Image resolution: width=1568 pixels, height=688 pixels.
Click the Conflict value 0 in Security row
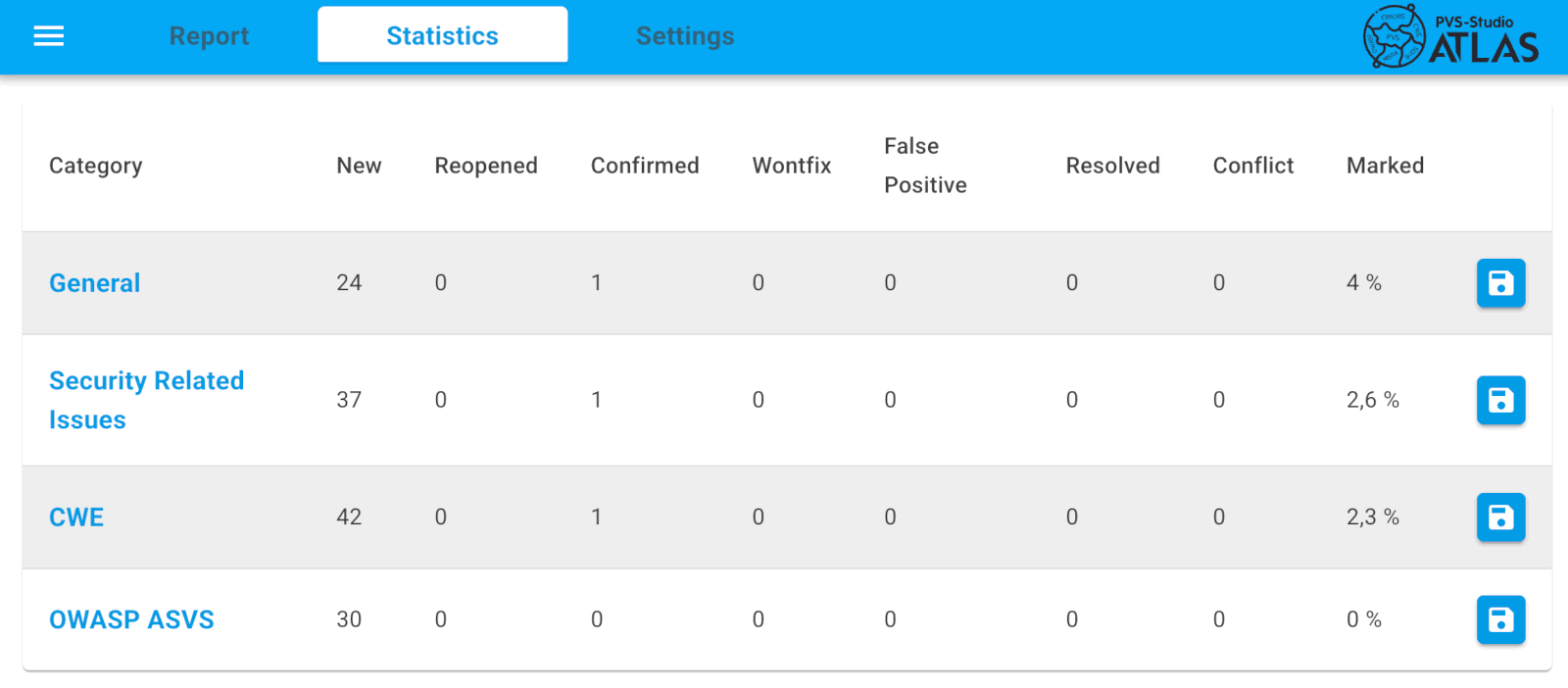tap(1219, 400)
